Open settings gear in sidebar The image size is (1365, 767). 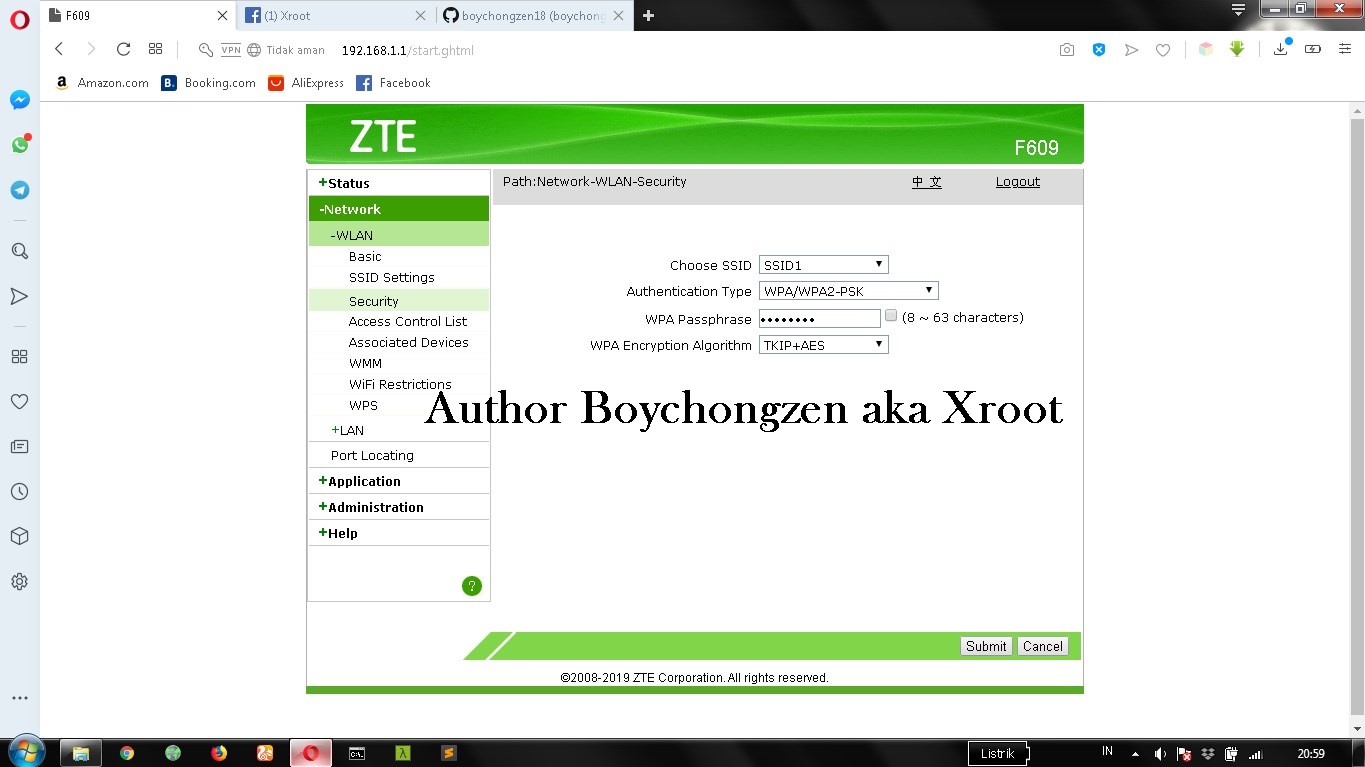click(19, 581)
